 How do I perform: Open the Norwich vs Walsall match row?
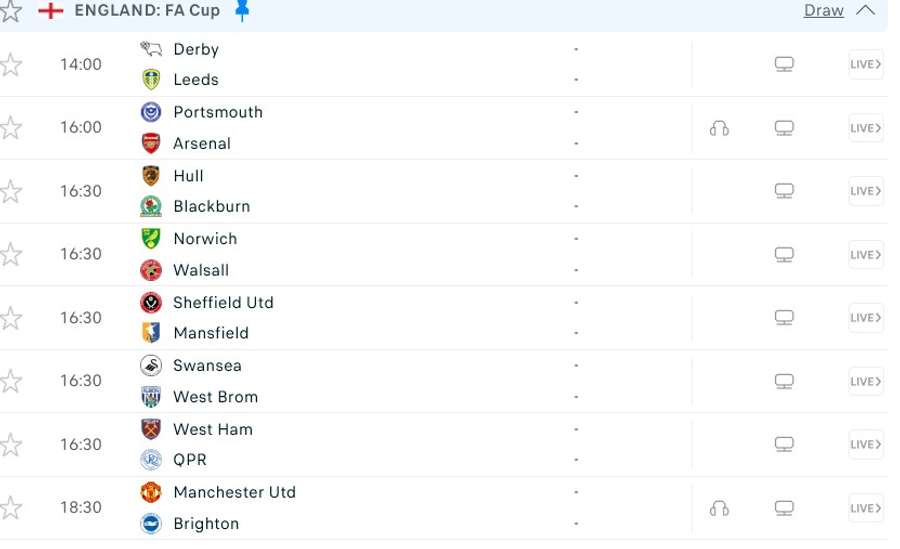point(400,255)
